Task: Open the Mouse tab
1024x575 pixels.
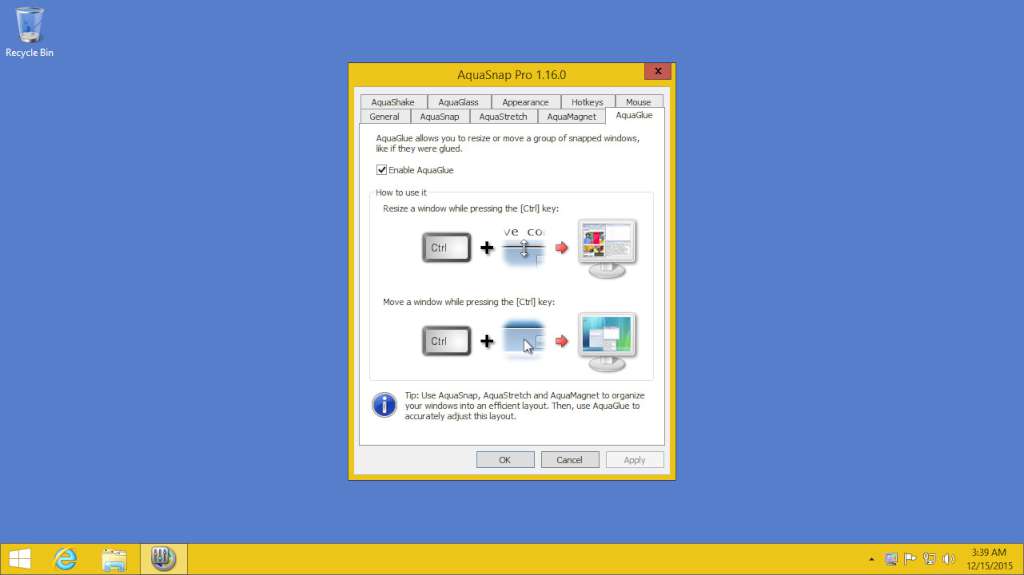Action: point(639,102)
